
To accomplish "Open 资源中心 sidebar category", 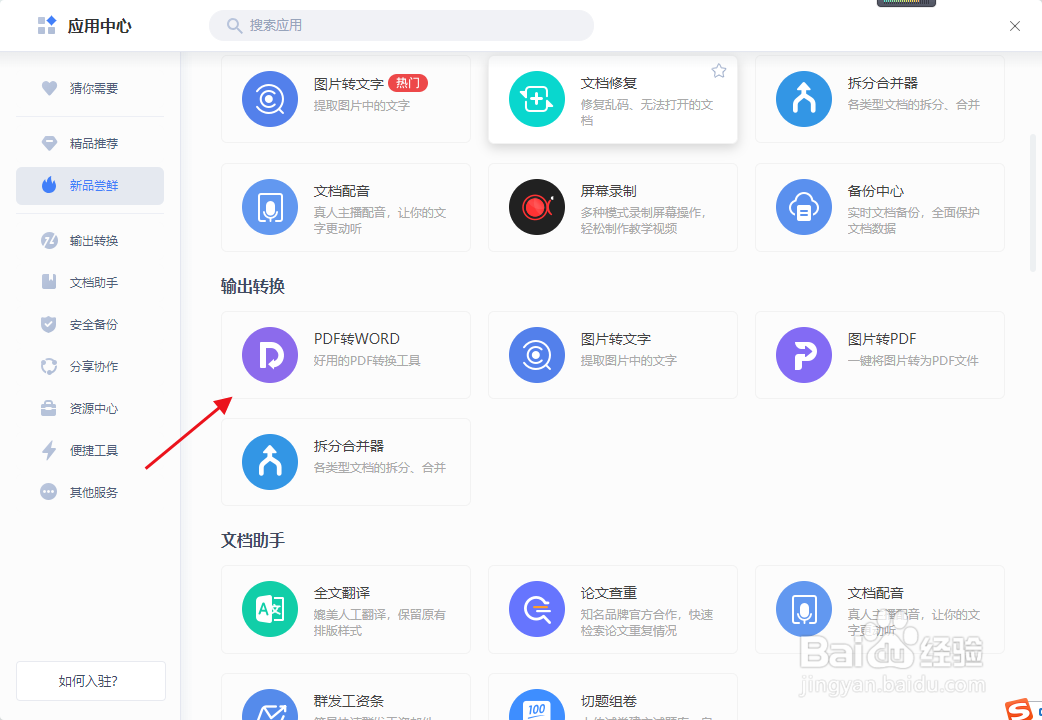I will click(x=90, y=408).
